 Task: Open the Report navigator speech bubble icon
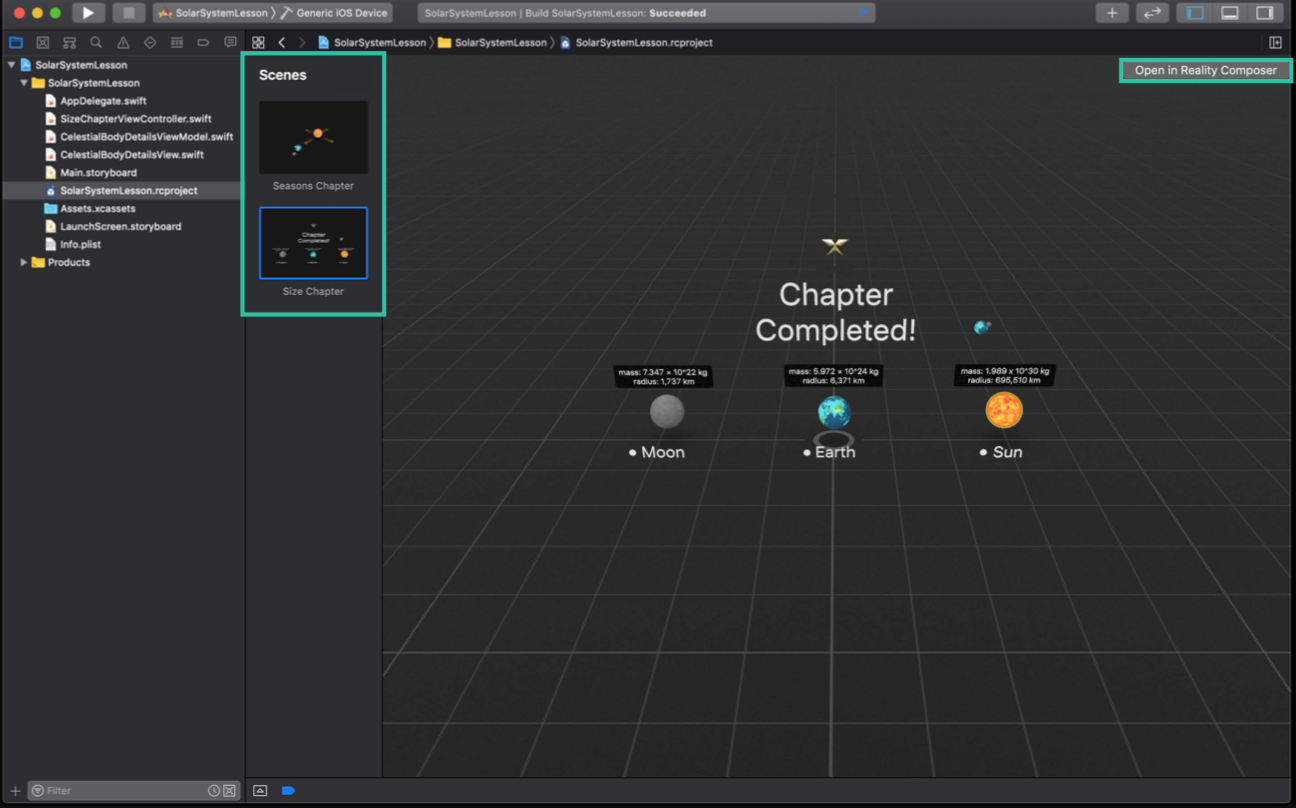[230, 43]
